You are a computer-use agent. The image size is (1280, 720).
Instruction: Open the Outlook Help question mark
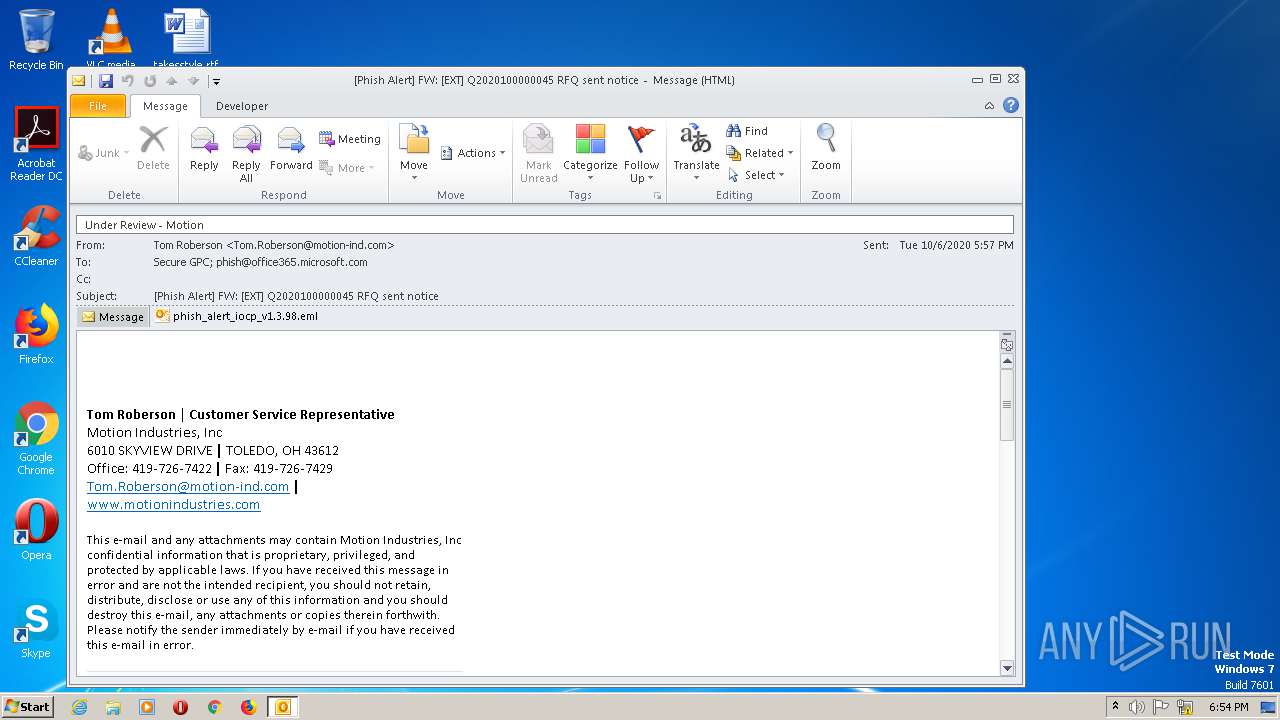click(1011, 105)
